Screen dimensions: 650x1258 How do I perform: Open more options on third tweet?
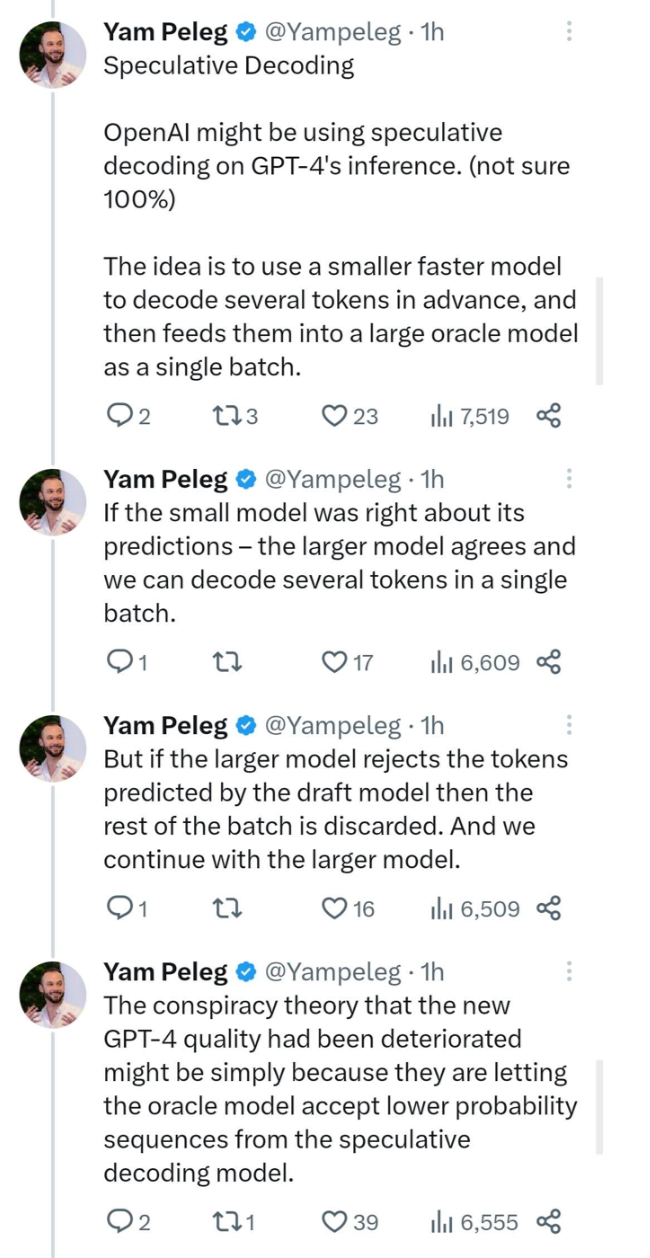(569, 724)
